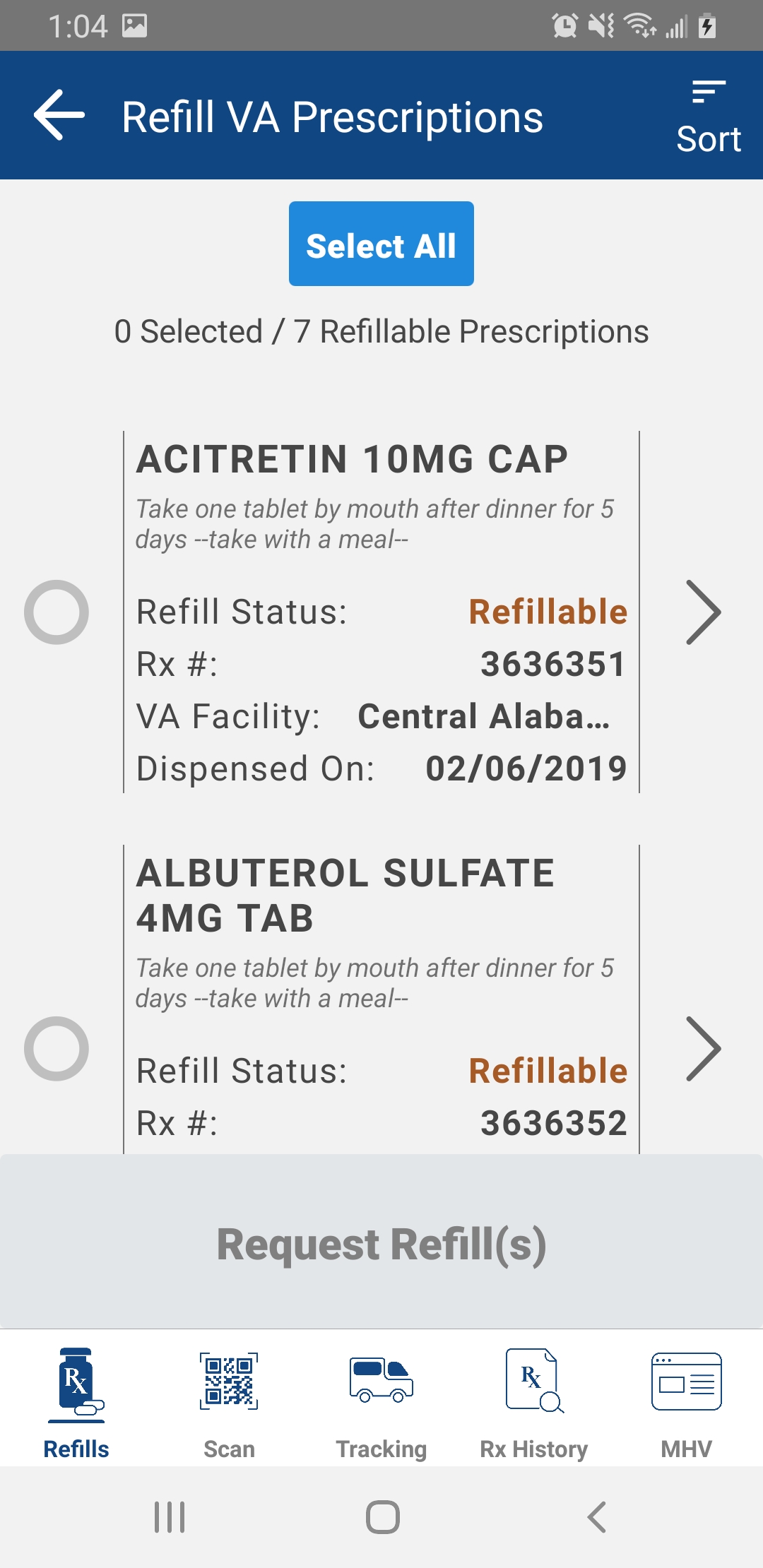
Task: Tap the back arrow in header
Action: point(59,115)
